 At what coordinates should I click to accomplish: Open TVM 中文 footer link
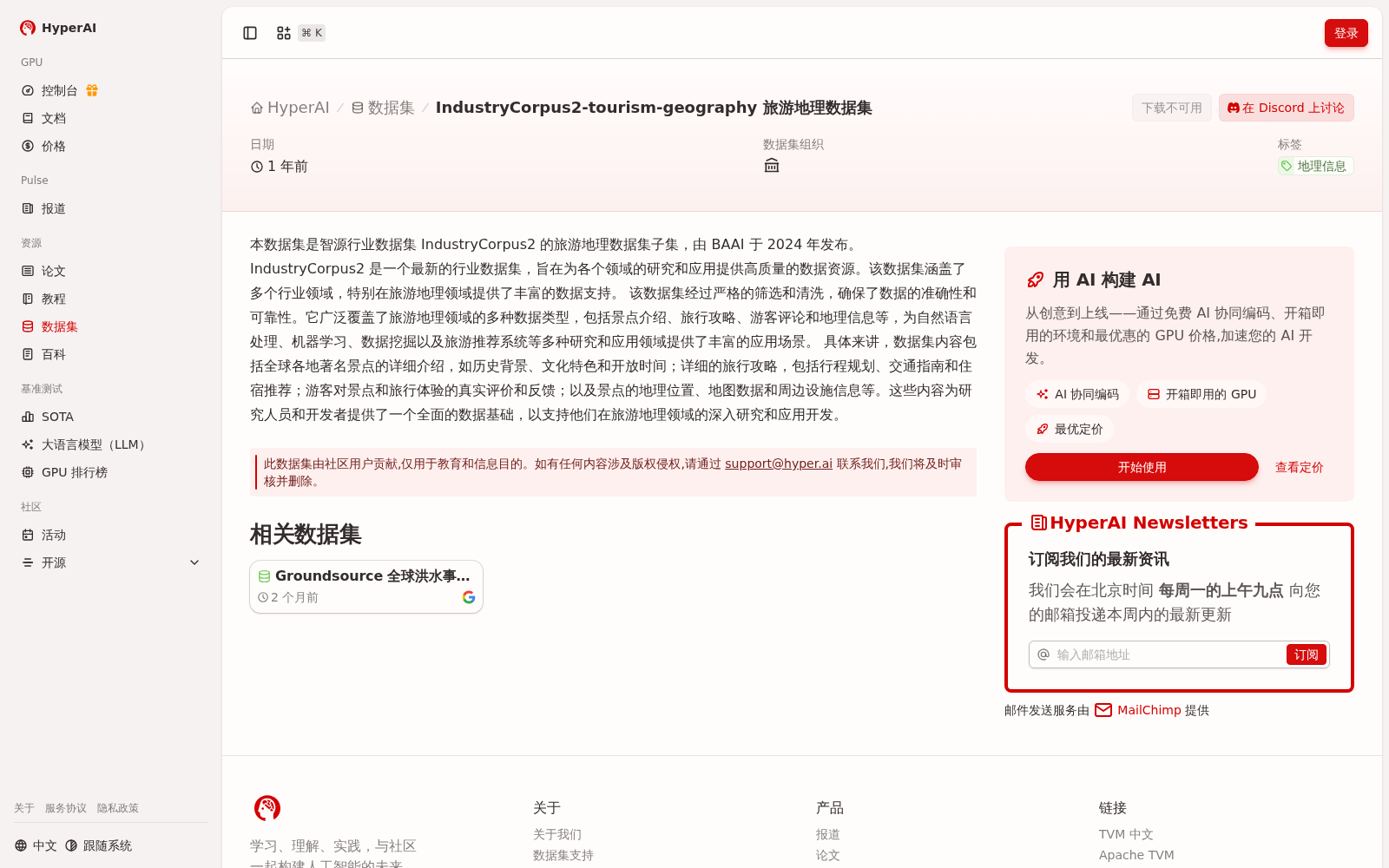click(1126, 834)
